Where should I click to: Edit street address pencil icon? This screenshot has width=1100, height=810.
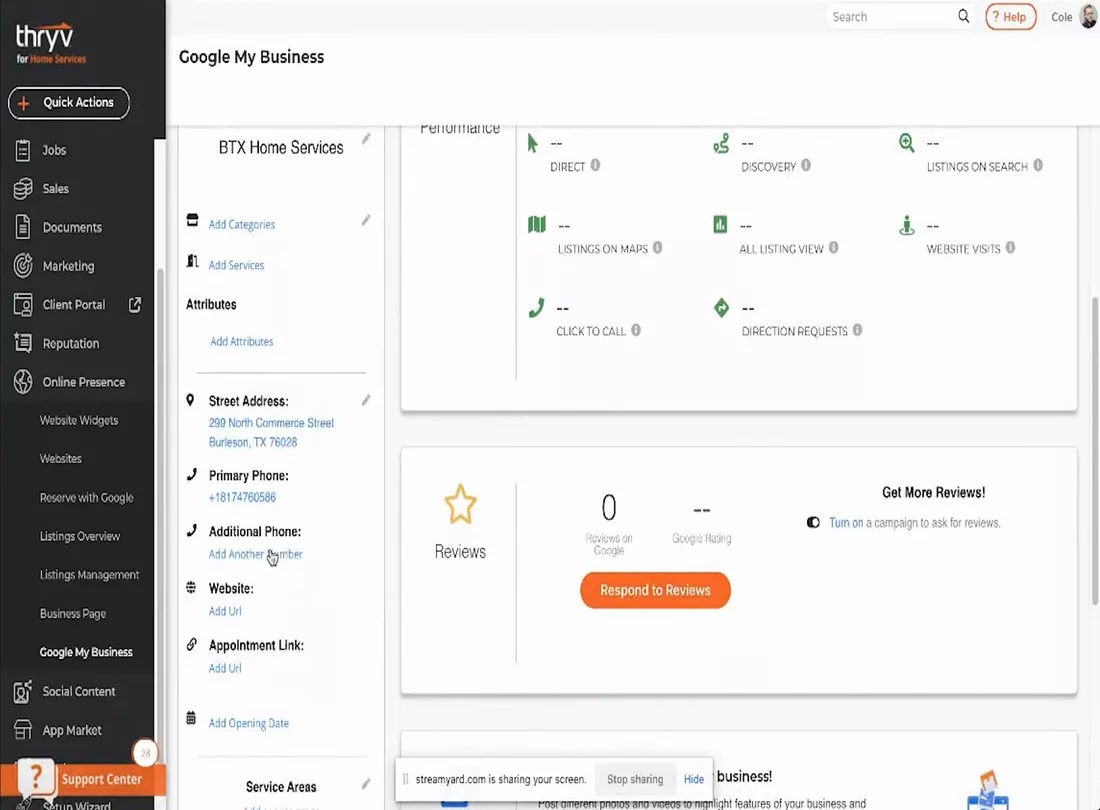pos(366,400)
